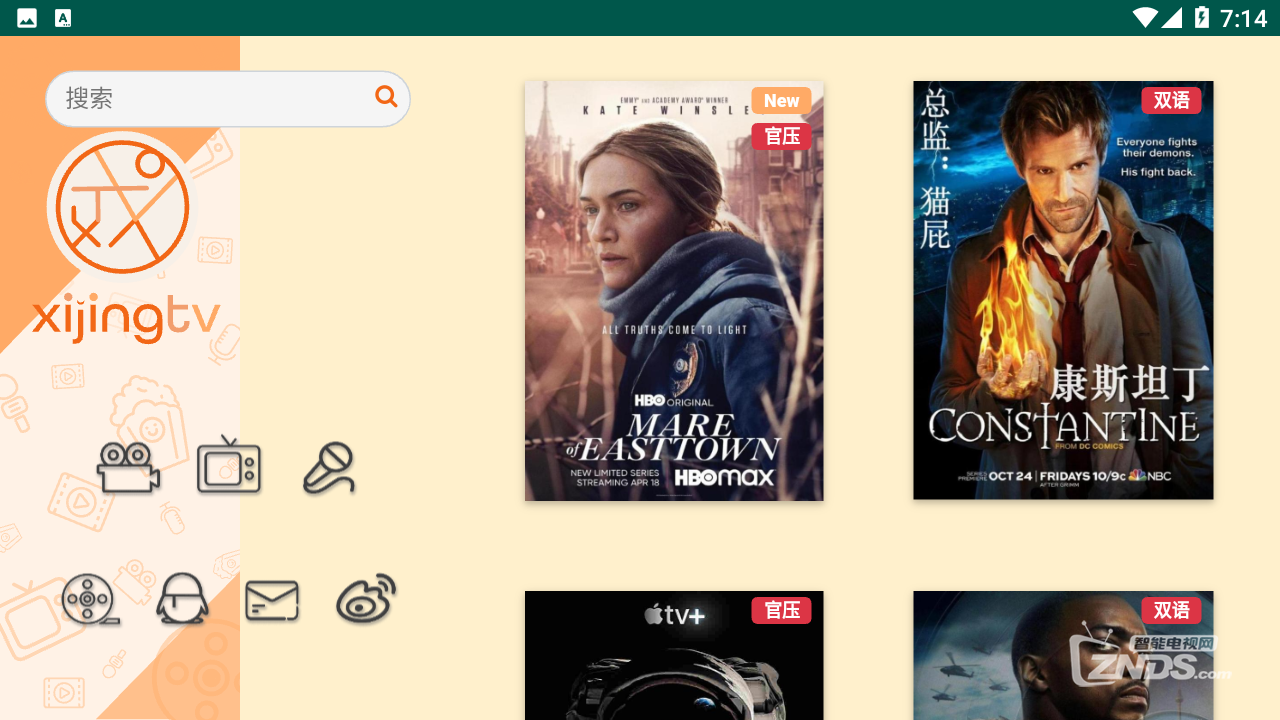
Task: Open the Apple TV+ astronaut poster
Action: [x=674, y=655]
